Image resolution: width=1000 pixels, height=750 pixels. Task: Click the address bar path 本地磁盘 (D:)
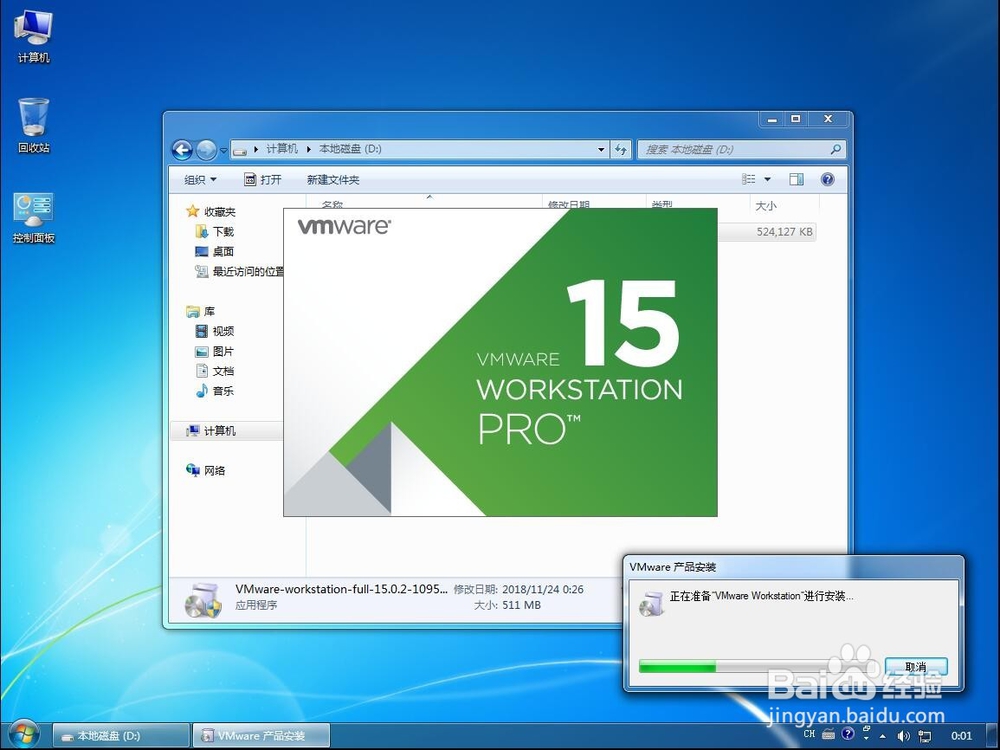350,149
